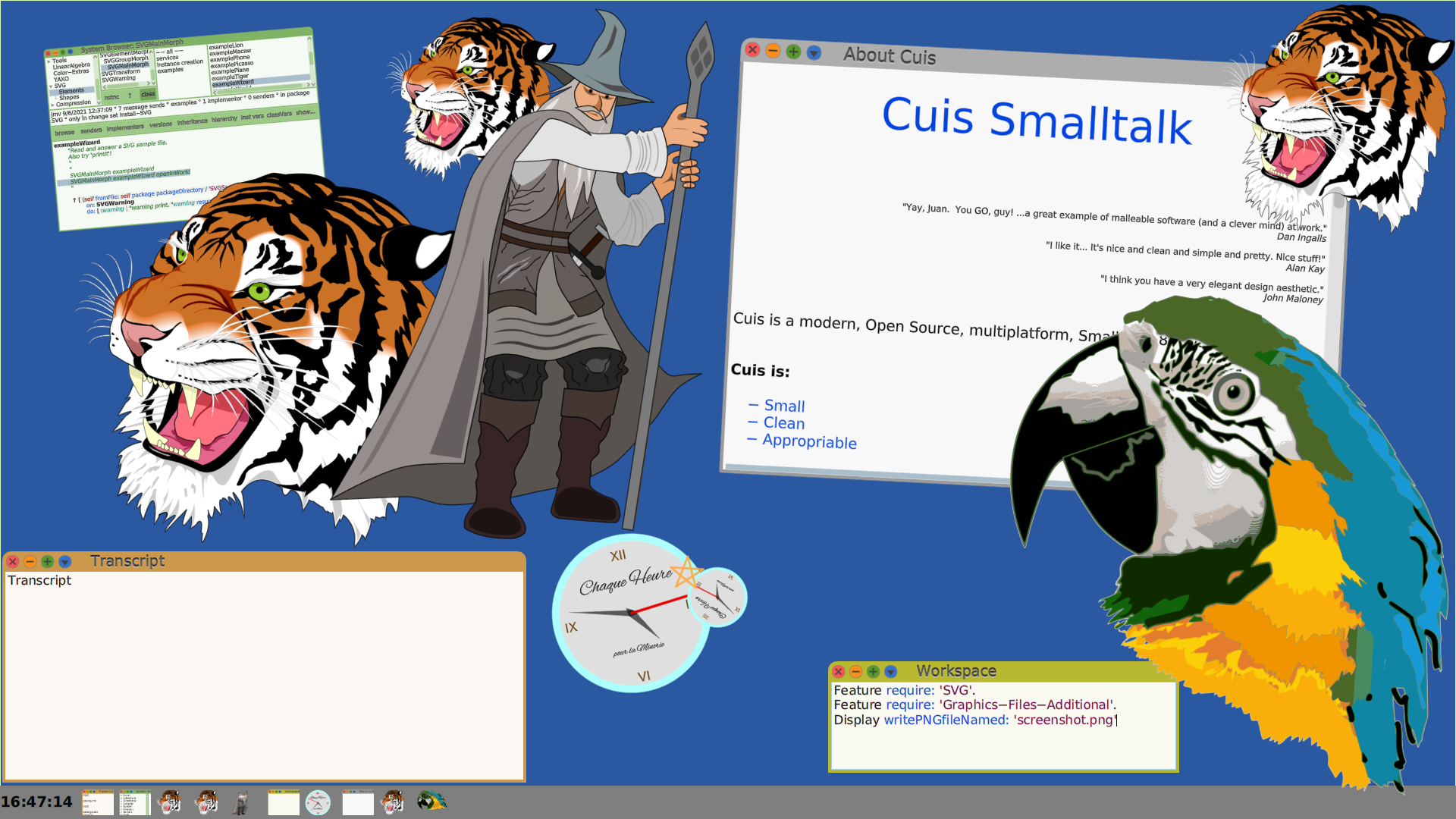Select the macaw parrot icon in taskbar
This screenshot has width=1456, height=819.
coord(432,801)
